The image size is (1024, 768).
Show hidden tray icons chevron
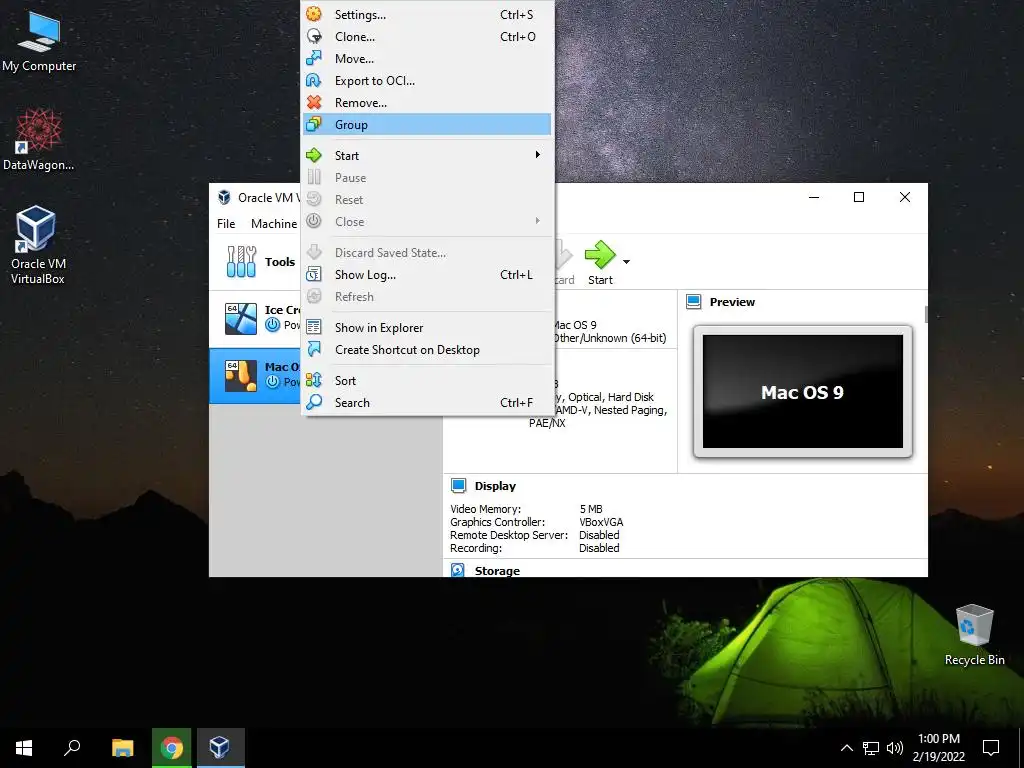846,748
